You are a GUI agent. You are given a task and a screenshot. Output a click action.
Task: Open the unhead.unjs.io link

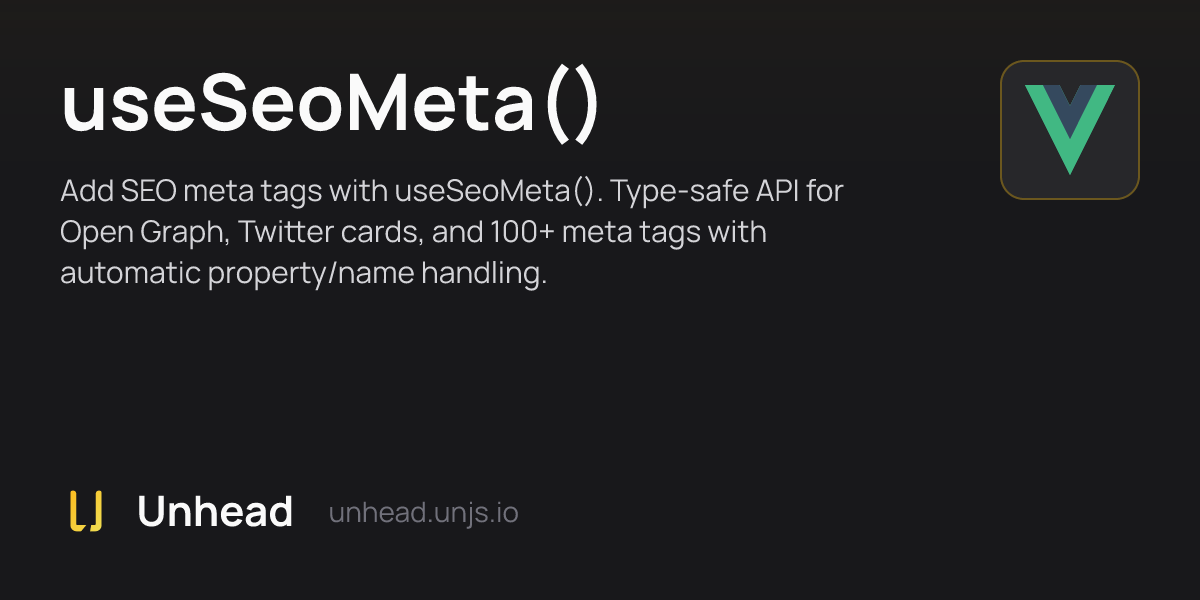pos(423,513)
